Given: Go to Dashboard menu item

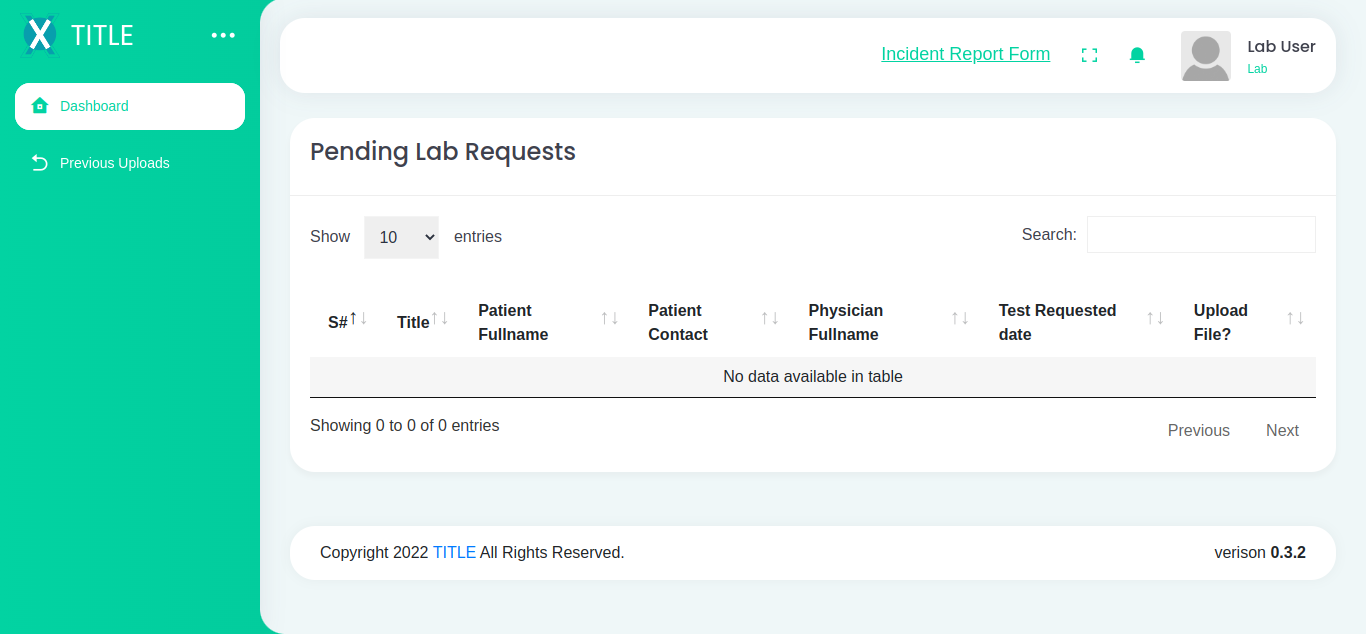Looking at the screenshot, I should pyautogui.click(x=94, y=106).
